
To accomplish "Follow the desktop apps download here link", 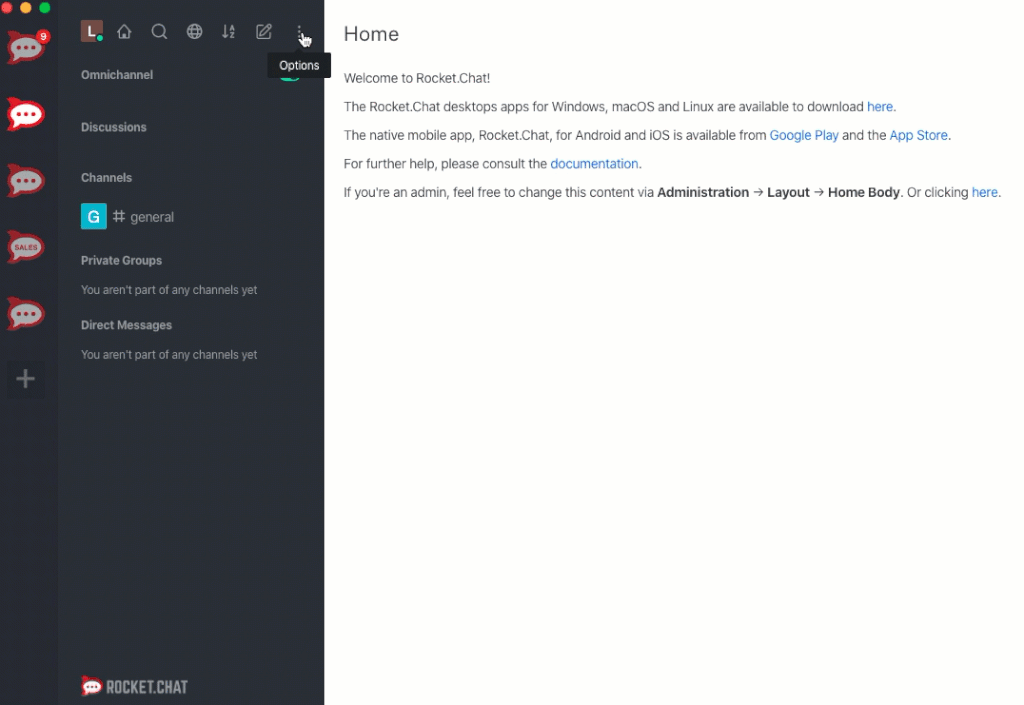I will click(x=880, y=106).
